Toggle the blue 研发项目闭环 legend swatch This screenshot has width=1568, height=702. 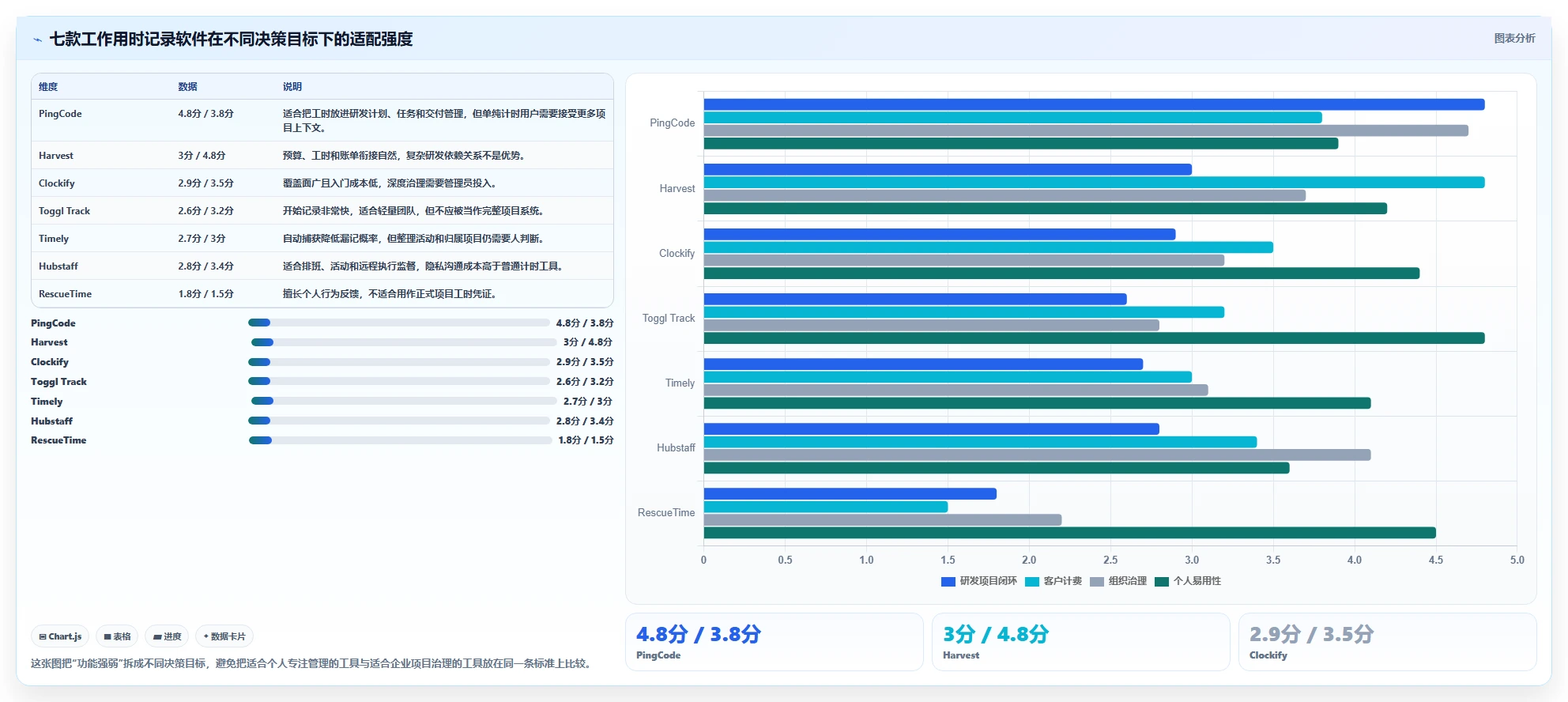(x=948, y=581)
